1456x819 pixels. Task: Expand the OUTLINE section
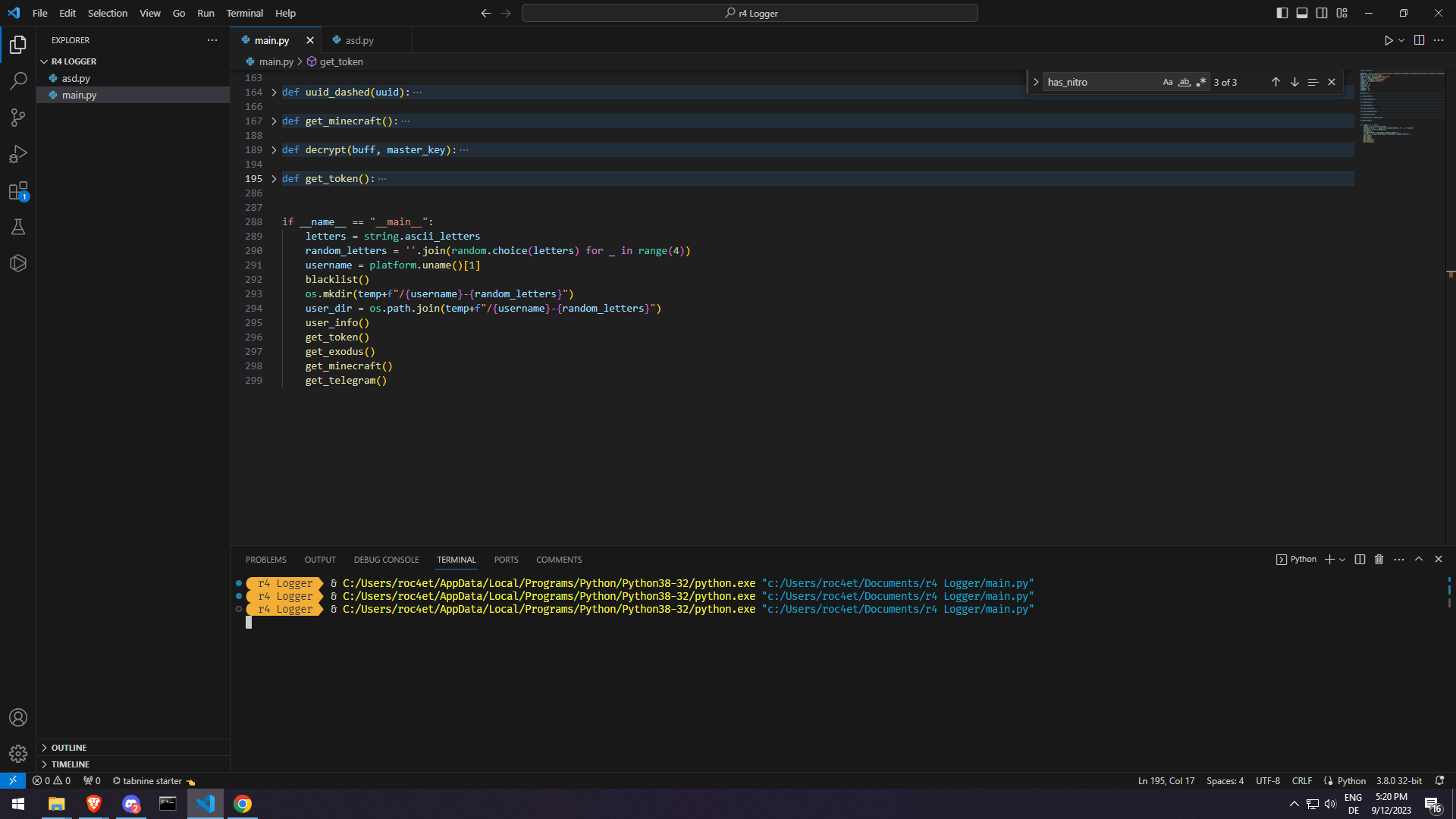tap(69, 748)
